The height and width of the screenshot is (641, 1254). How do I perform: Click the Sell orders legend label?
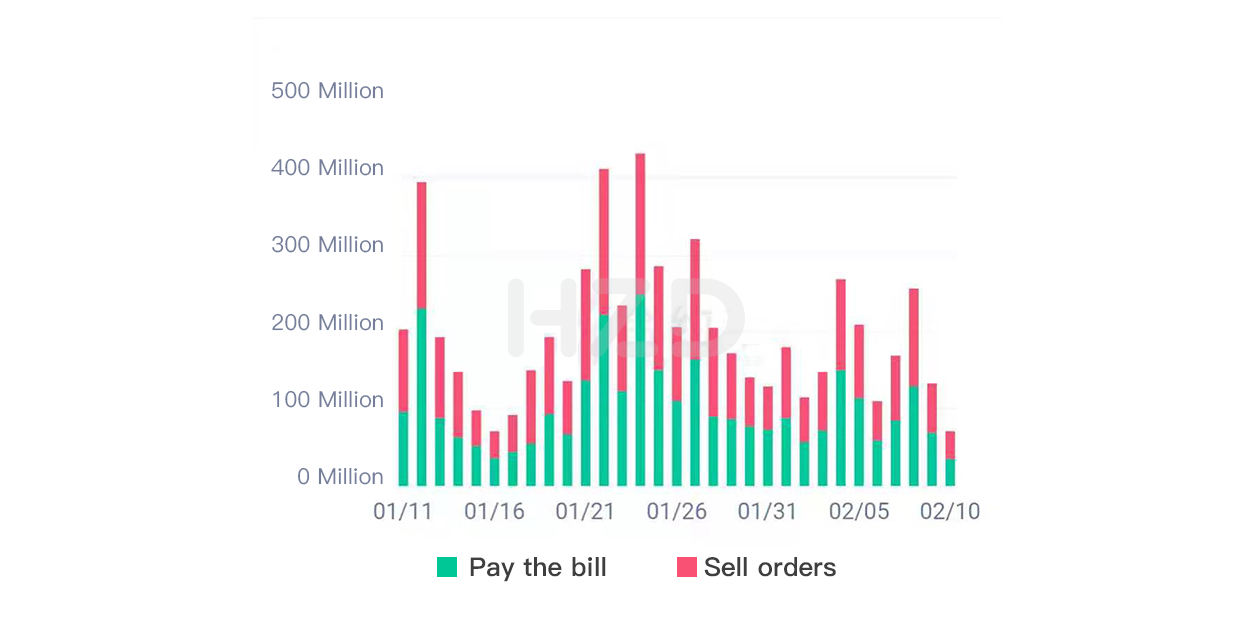770,567
